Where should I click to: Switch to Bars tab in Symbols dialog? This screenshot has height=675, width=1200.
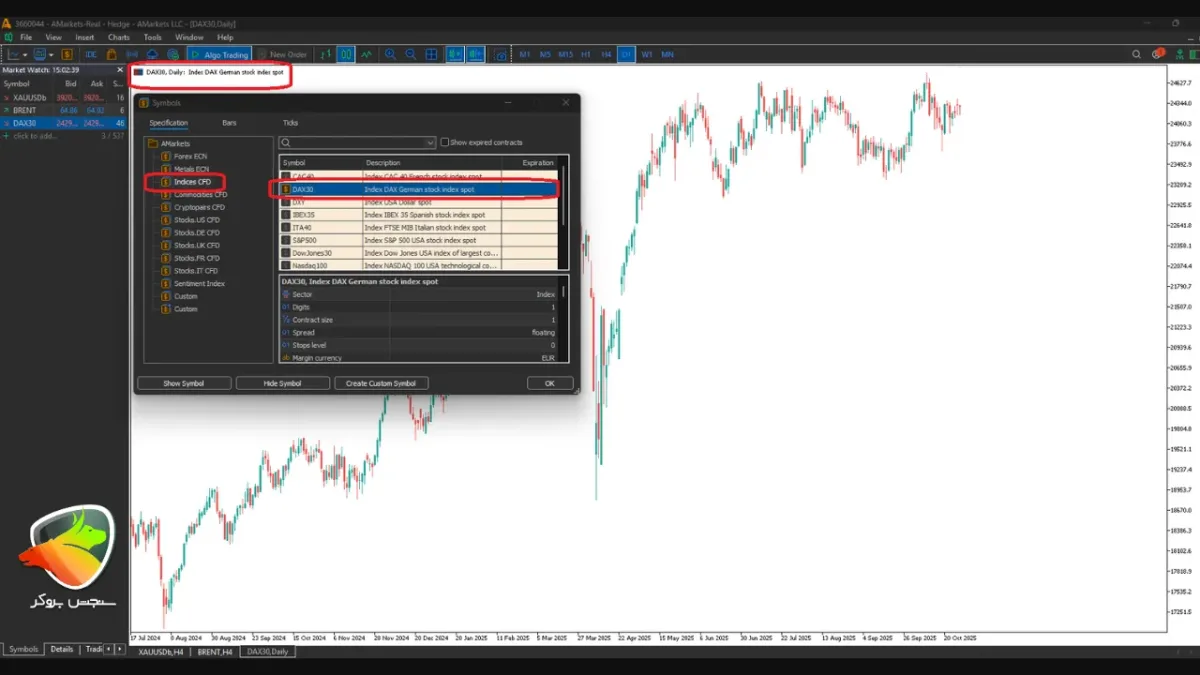[229, 123]
